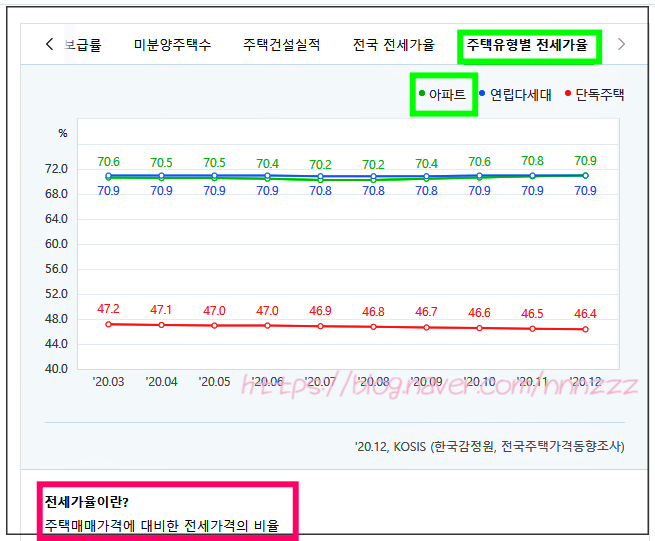Screen dimensions: 655x541
Task: Click x-axis label '20.05
Action: [214, 382]
